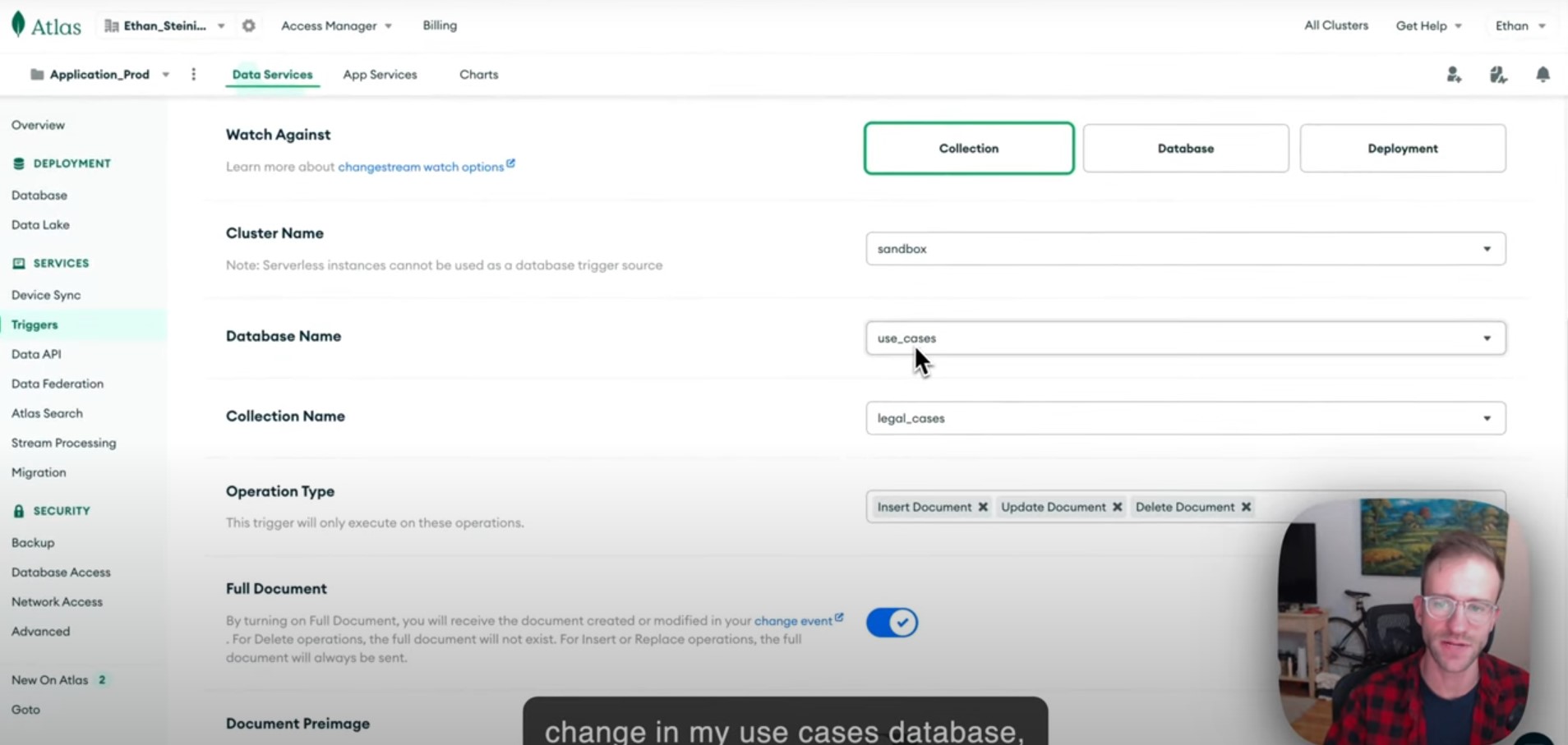Select Database as the watch target
Image resolution: width=1568 pixels, height=745 pixels.
1185,149
